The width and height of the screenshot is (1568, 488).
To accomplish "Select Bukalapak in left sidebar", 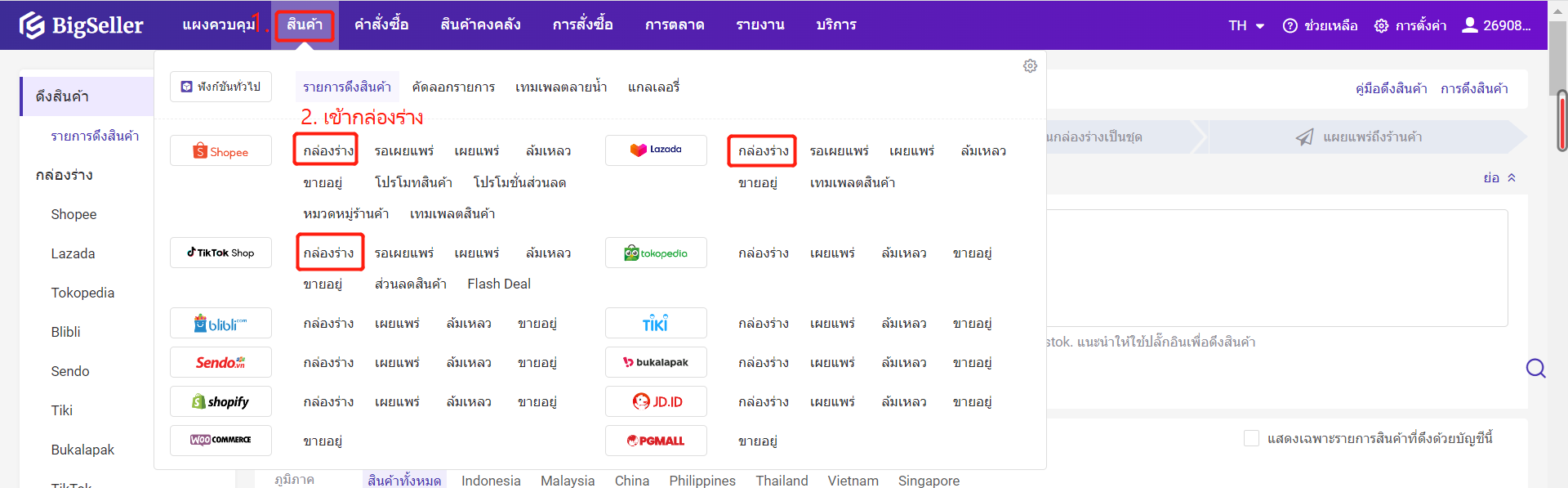I will pyautogui.click(x=82, y=450).
